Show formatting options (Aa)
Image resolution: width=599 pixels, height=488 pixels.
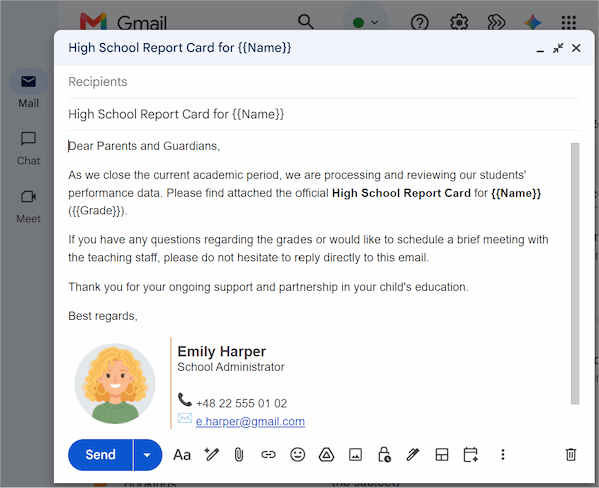(x=182, y=455)
